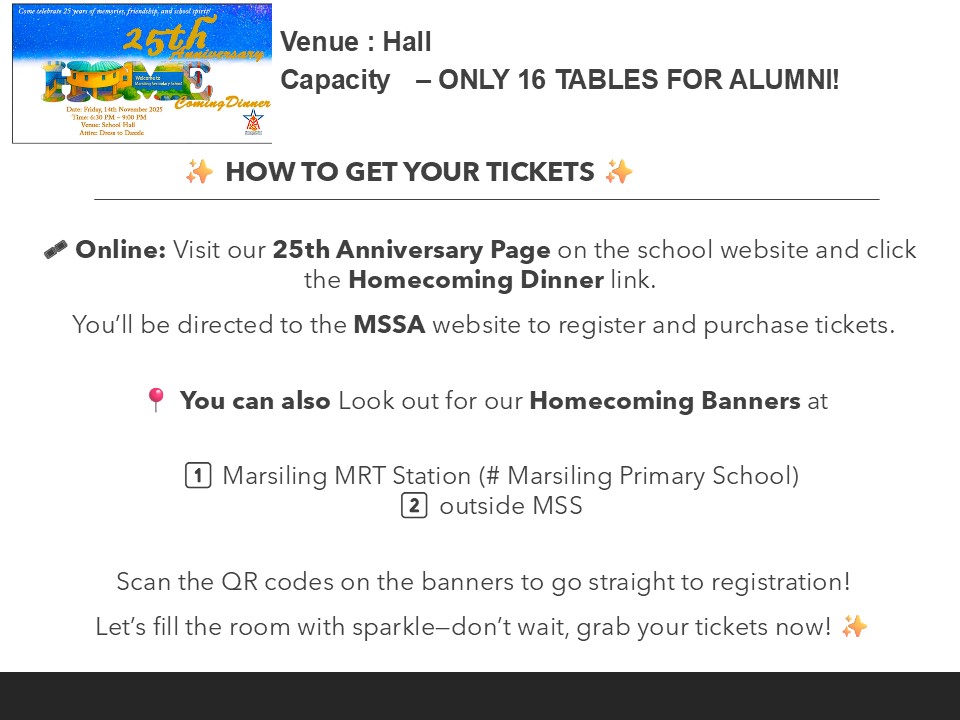Click the Marsiling MRT Station line
The image size is (960, 720).
point(511,476)
